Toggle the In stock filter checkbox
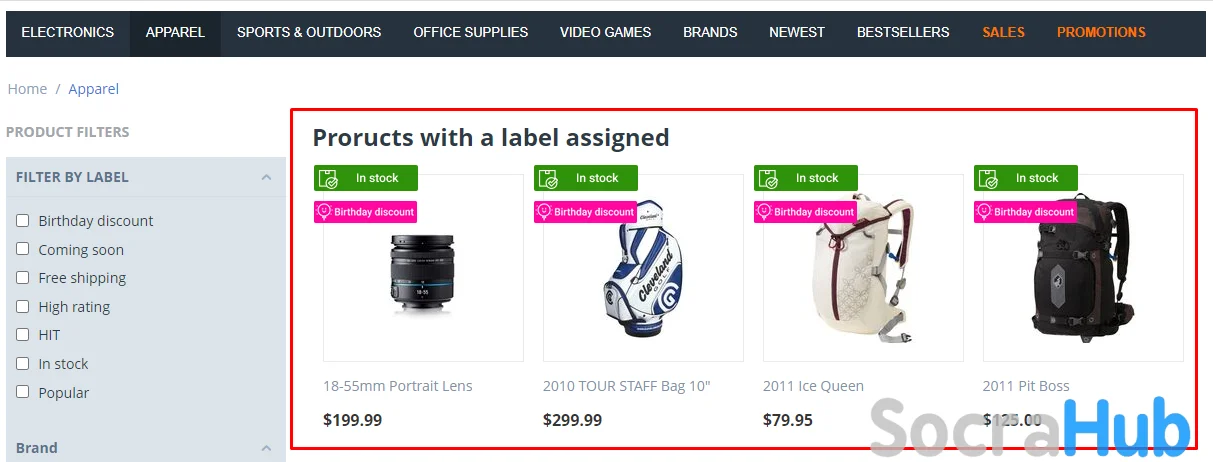1213x462 pixels. pos(23,364)
